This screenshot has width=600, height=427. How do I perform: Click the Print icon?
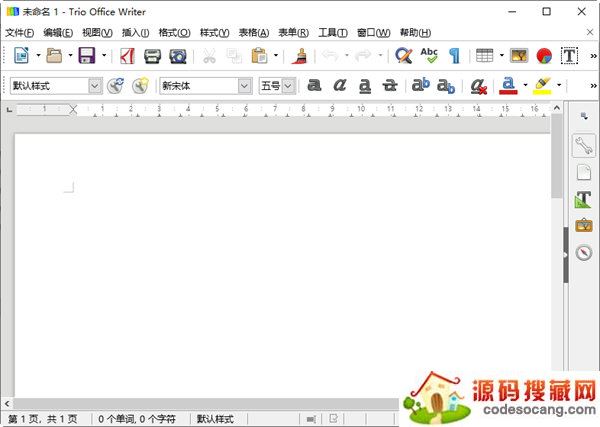pyautogui.click(x=152, y=56)
